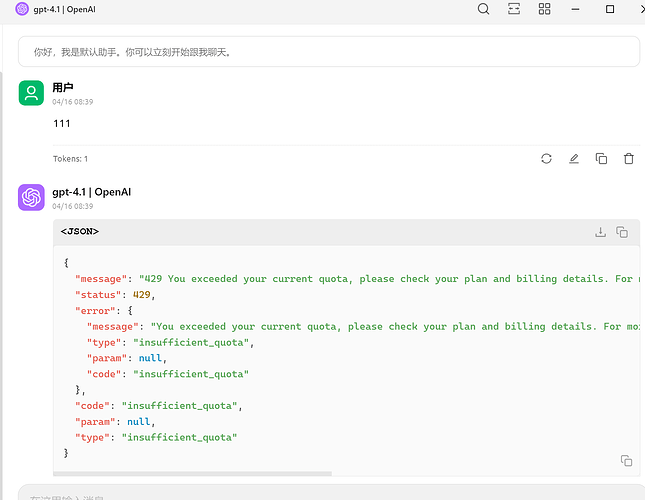Edit the user message with pencil icon
The image size is (645, 500).
574,159
